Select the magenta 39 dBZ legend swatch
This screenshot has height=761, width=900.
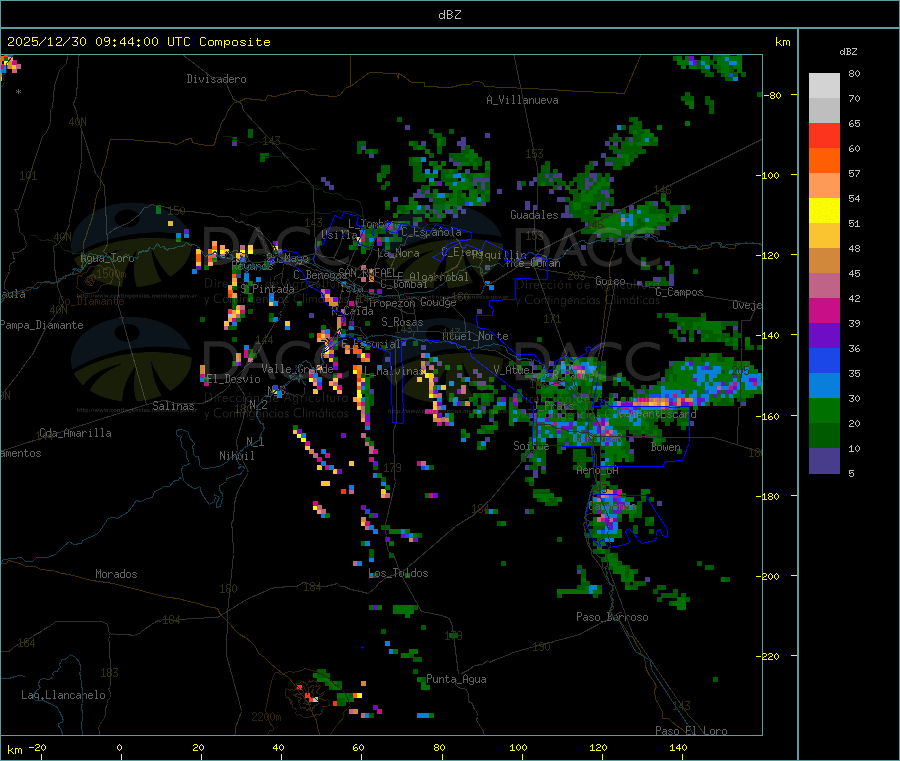click(824, 310)
